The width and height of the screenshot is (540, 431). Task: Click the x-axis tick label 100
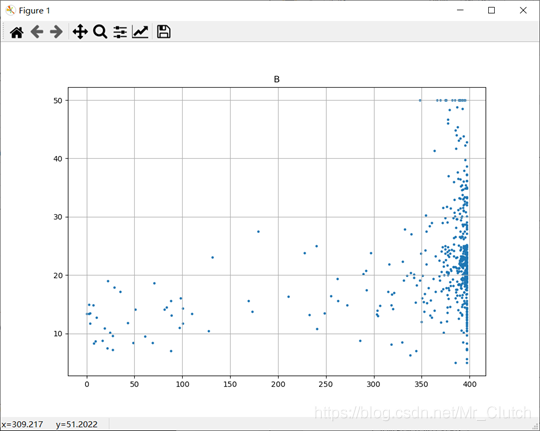click(x=183, y=384)
